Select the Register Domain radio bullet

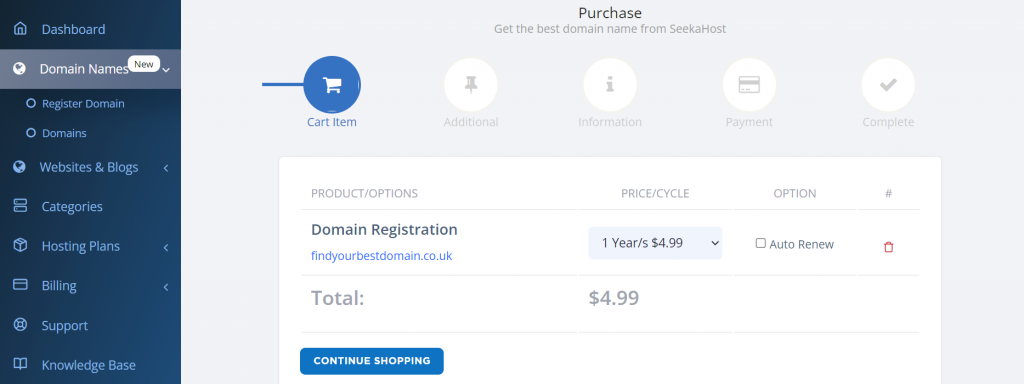pyautogui.click(x=30, y=103)
